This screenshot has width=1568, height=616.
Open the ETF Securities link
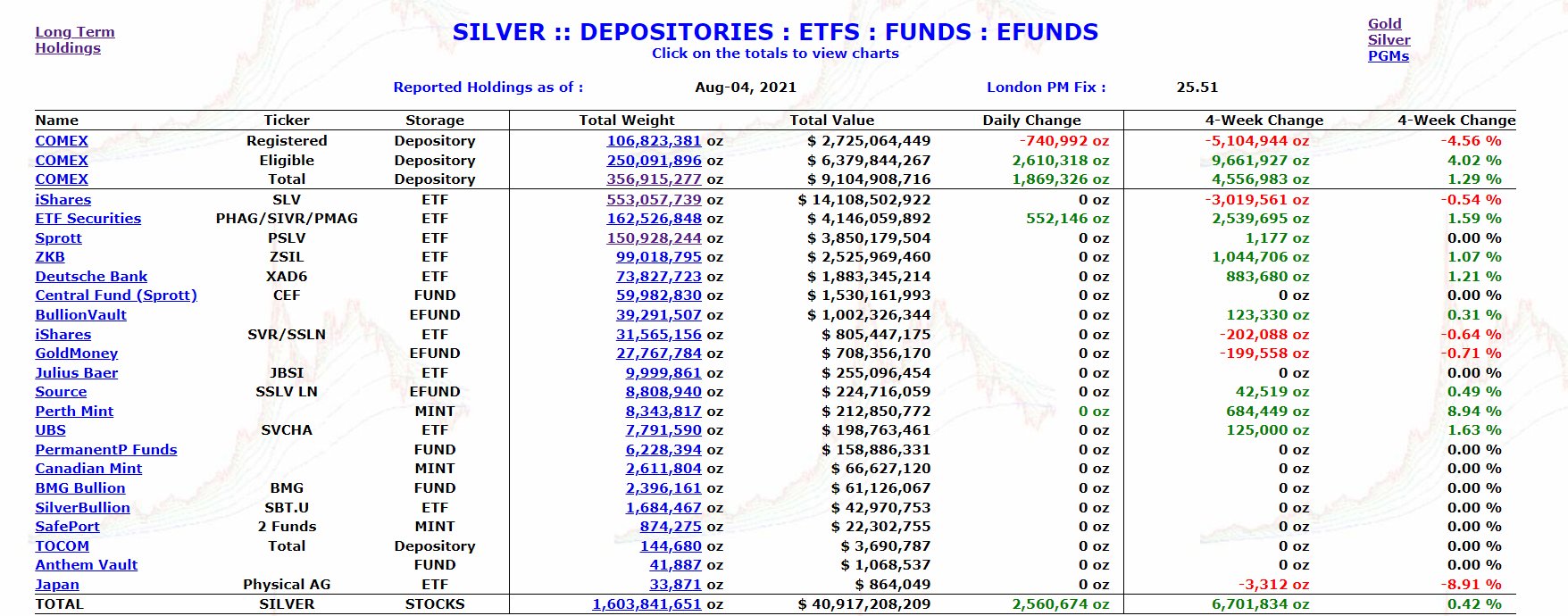coord(88,219)
